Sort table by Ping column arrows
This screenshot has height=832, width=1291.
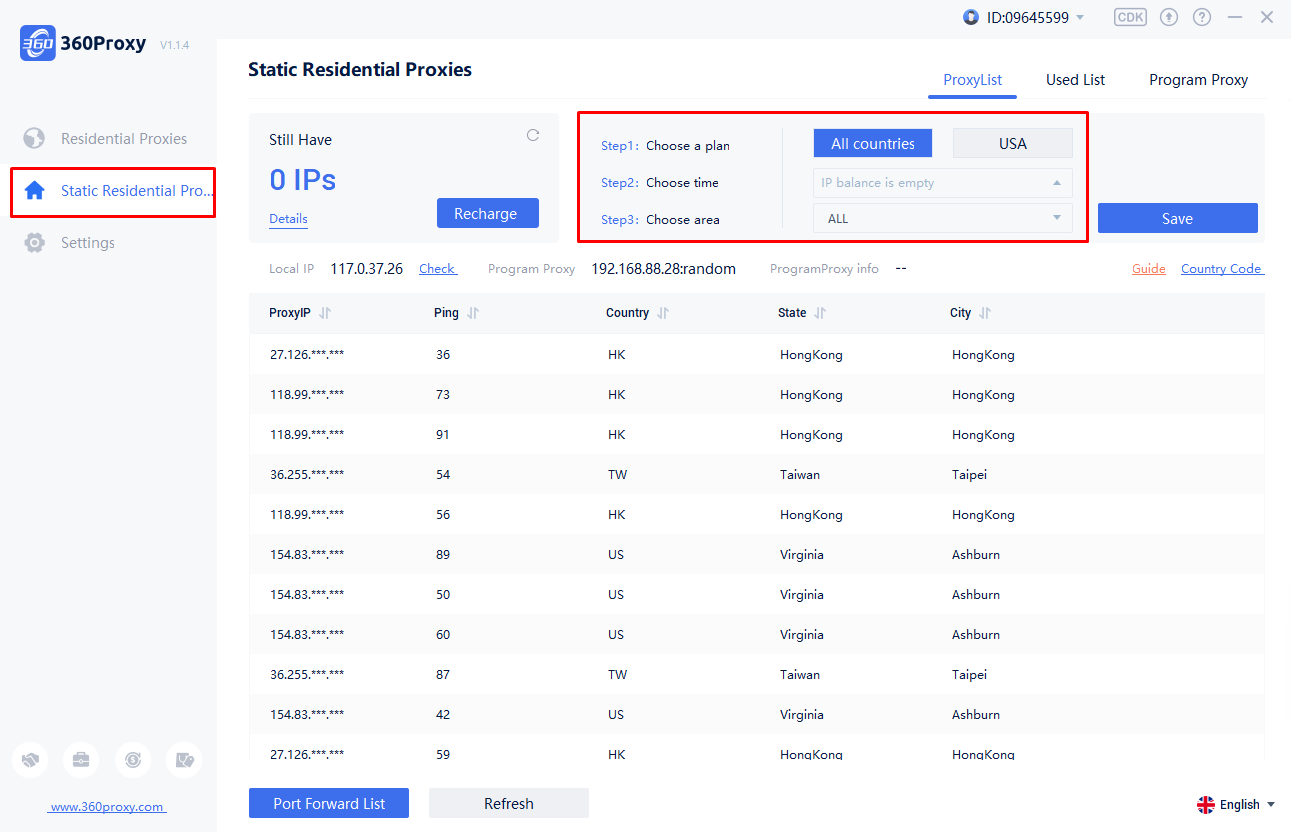473,313
